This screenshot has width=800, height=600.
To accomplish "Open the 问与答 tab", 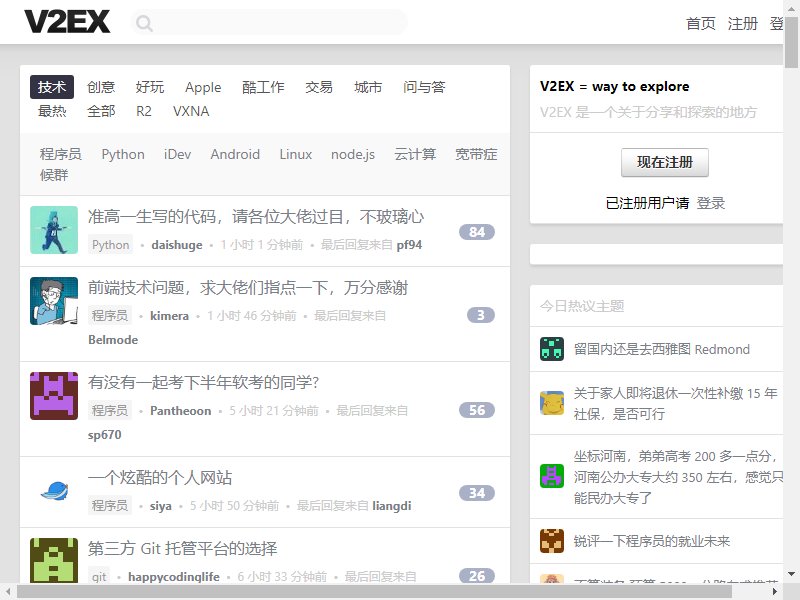I will pyautogui.click(x=424, y=87).
